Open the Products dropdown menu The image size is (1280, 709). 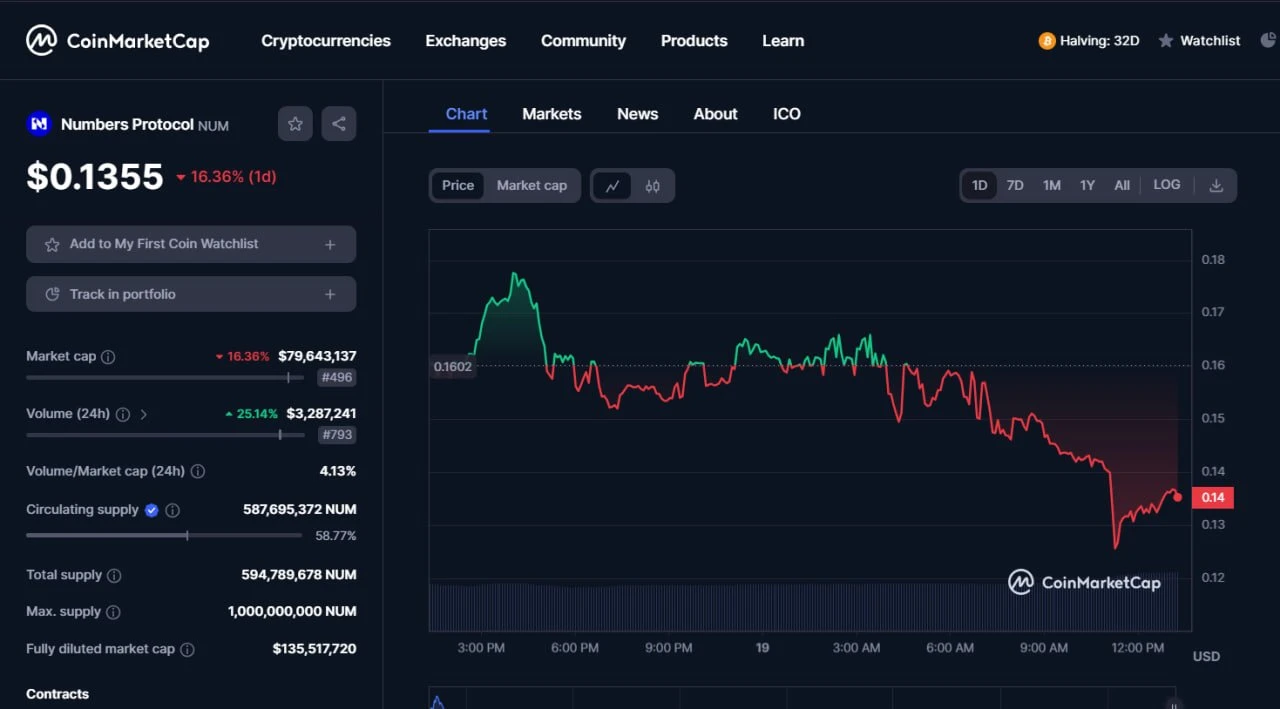[694, 41]
